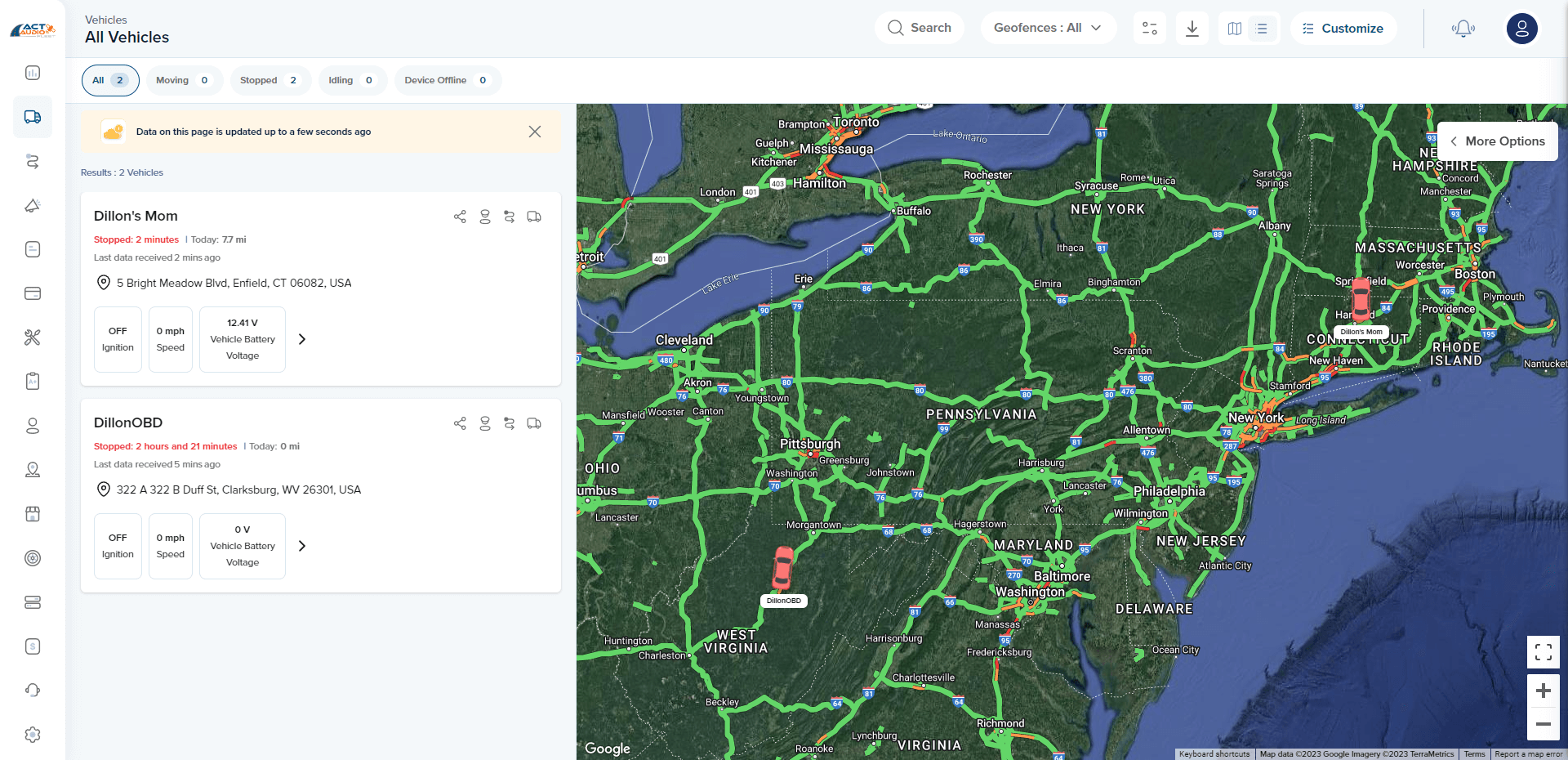Click Report a map error link
1568x760 pixels.
click(1528, 754)
